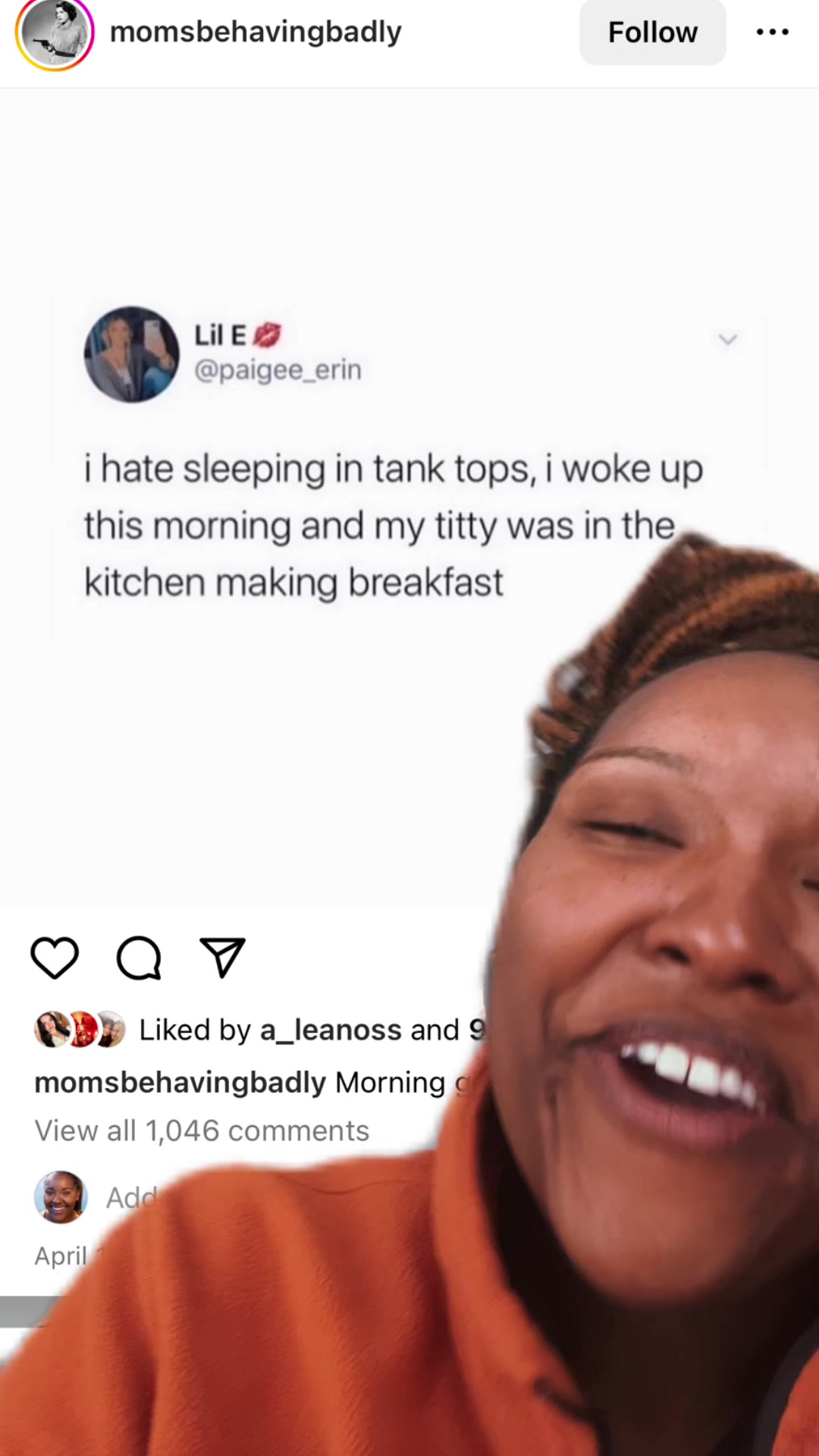Tap the @paigee_erin handle

pyautogui.click(x=278, y=370)
